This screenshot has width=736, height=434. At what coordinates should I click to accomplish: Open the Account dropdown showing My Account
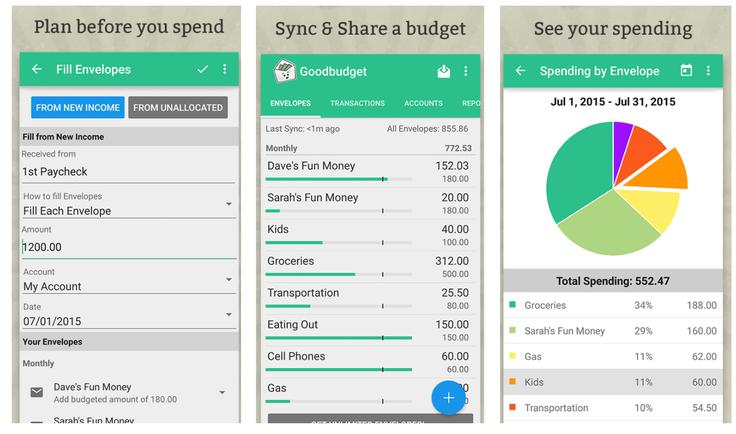[128, 280]
